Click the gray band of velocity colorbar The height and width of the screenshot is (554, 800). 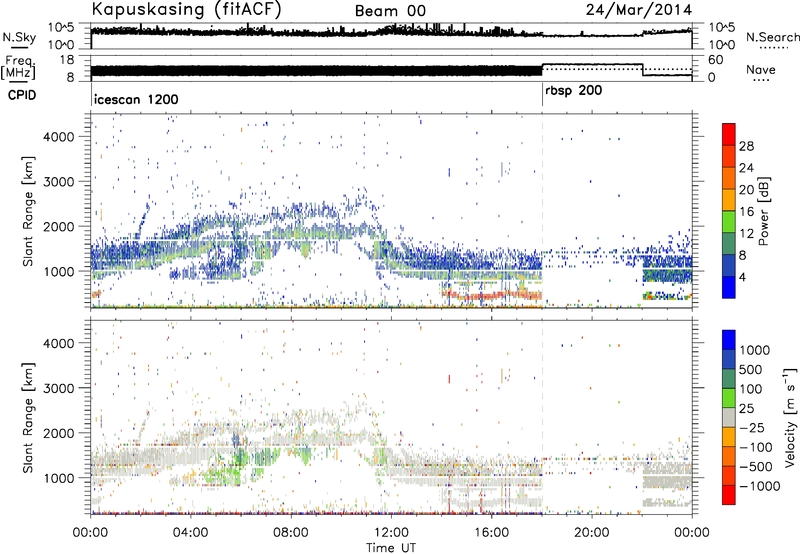[729, 417]
